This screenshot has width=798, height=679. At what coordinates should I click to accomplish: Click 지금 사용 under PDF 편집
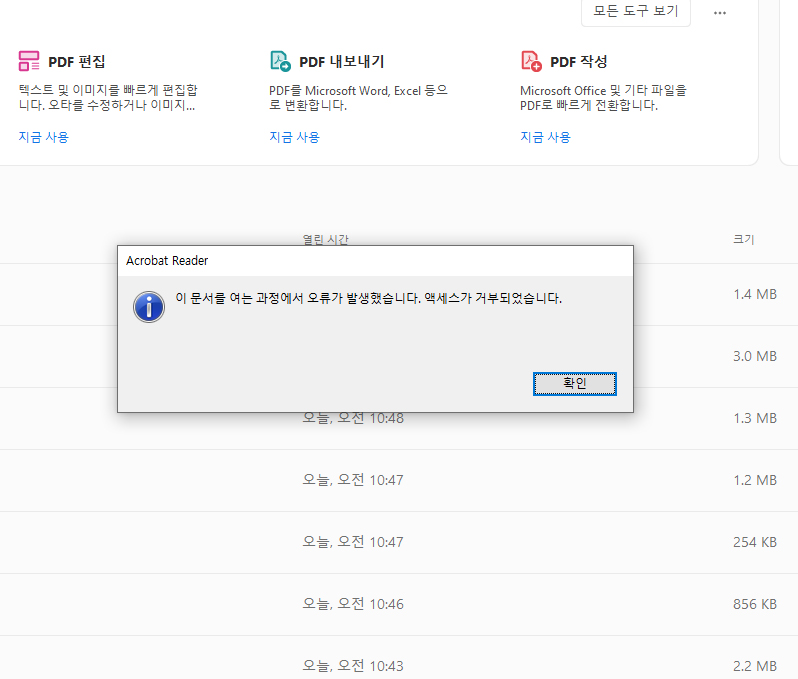click(44, 137)
